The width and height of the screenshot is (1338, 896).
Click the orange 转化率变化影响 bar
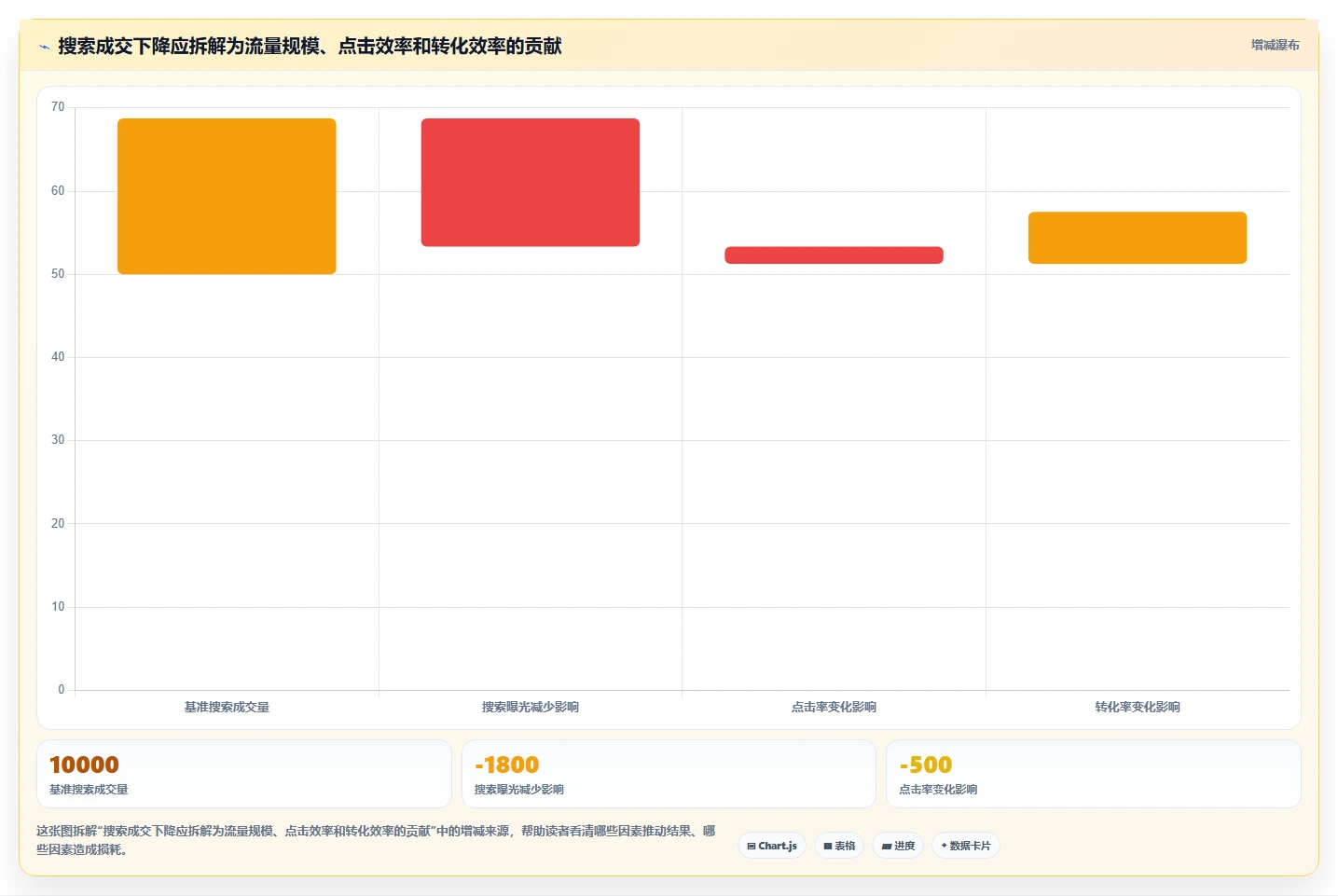[x=1138, y=238]
